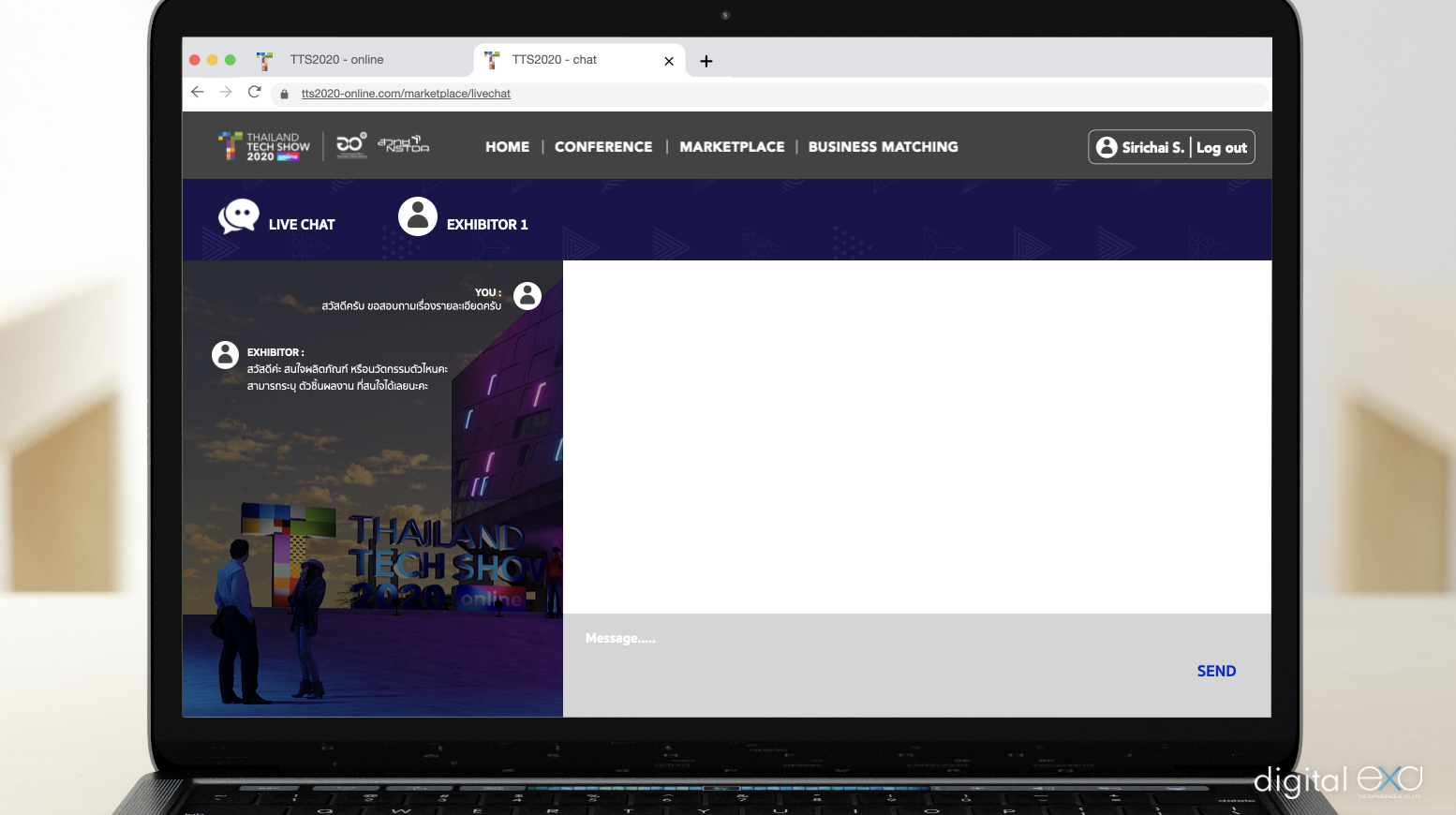Image resolution: width=1456 pixels, height=815 pixels.
Task: Open a new browser tab
Action: [x=706, y=61]
